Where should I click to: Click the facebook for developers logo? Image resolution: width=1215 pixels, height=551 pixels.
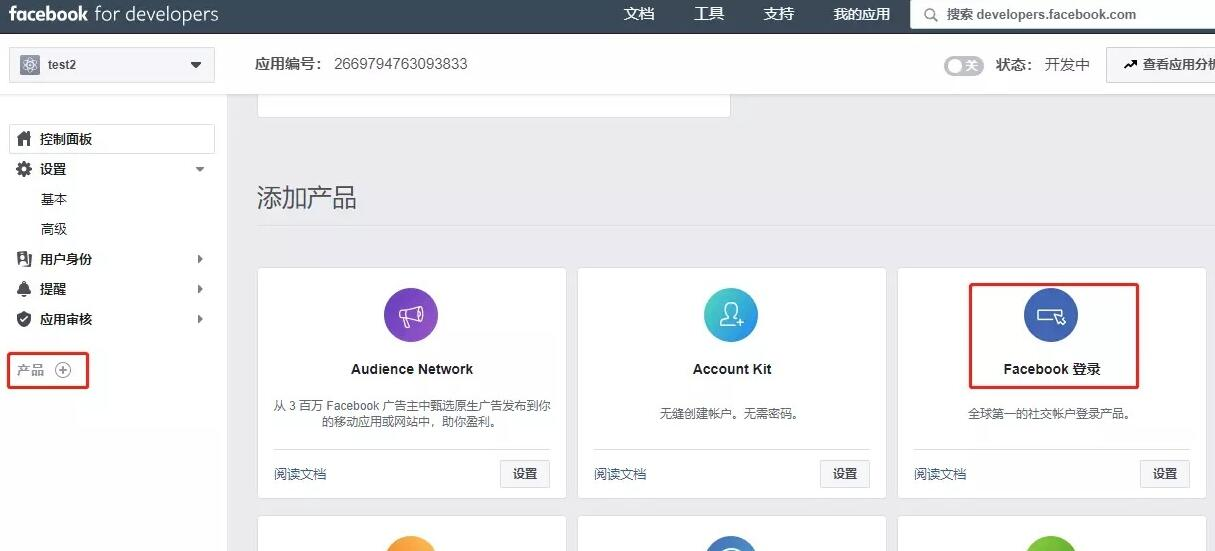pyautogui.click(x=114, y=15)
